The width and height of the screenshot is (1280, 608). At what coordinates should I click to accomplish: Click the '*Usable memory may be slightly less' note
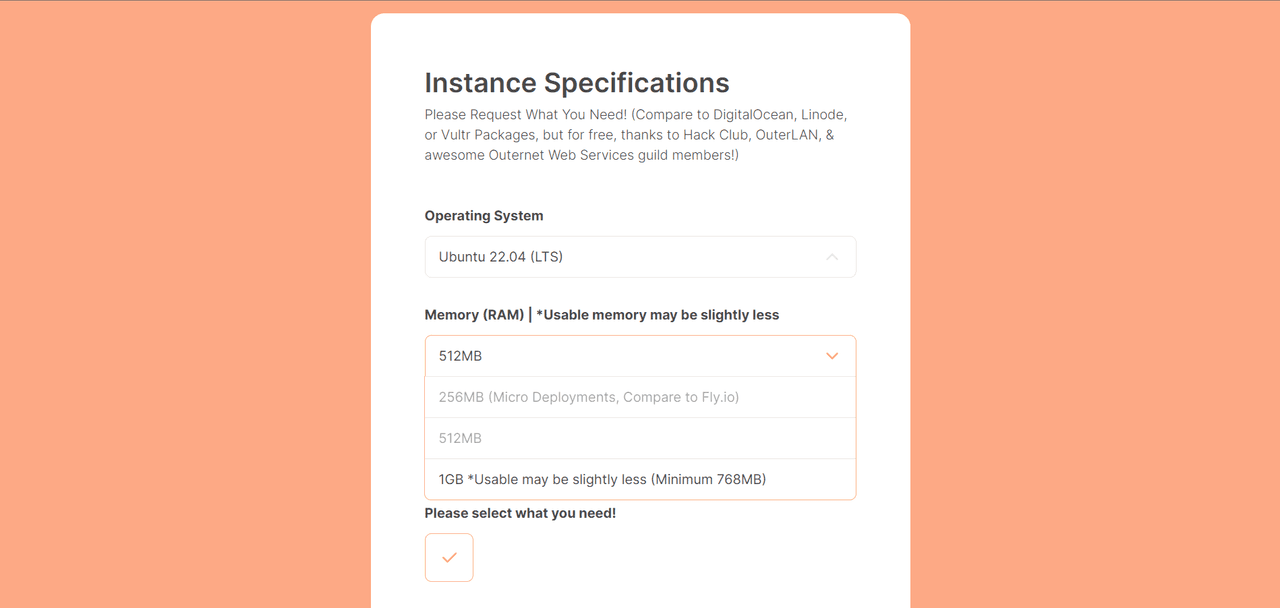(x=657, y=315)
